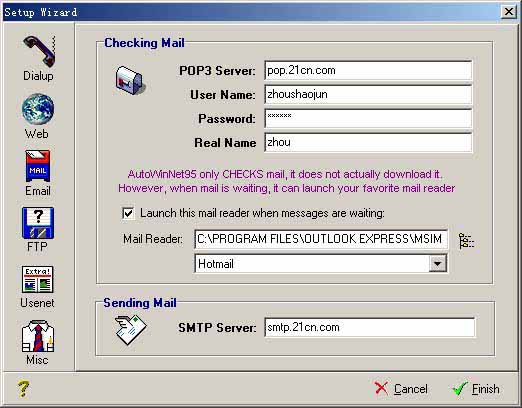Open the Usenet newspaper icon
The height and width of the screenshot is (408, 522).
point(38,279)
